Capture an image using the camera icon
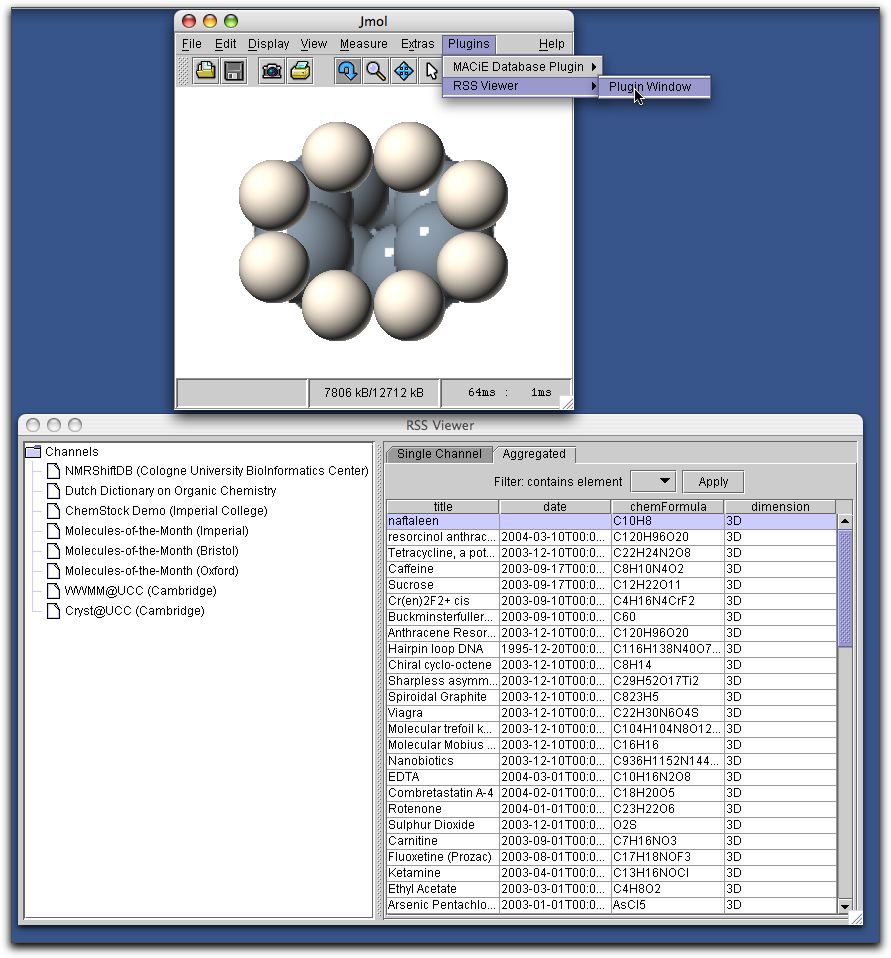This screenshot has width=891, height=958. coord(271,70)
